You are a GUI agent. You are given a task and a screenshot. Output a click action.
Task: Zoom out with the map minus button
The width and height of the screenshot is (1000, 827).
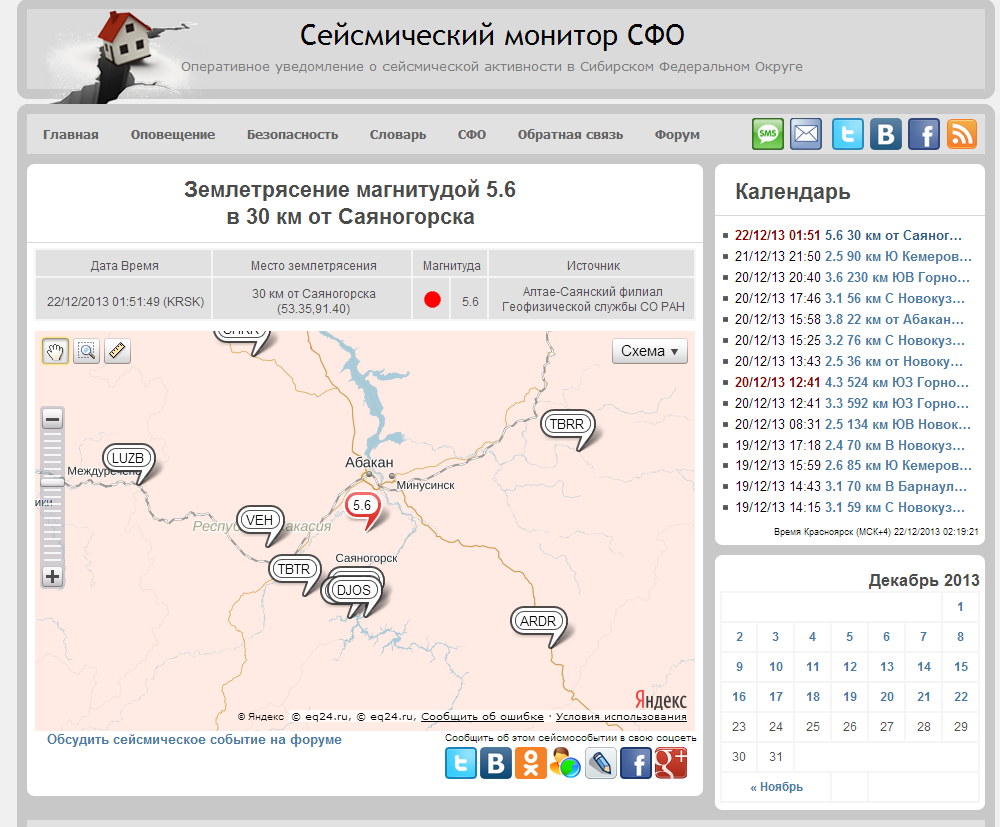point(53,419)
